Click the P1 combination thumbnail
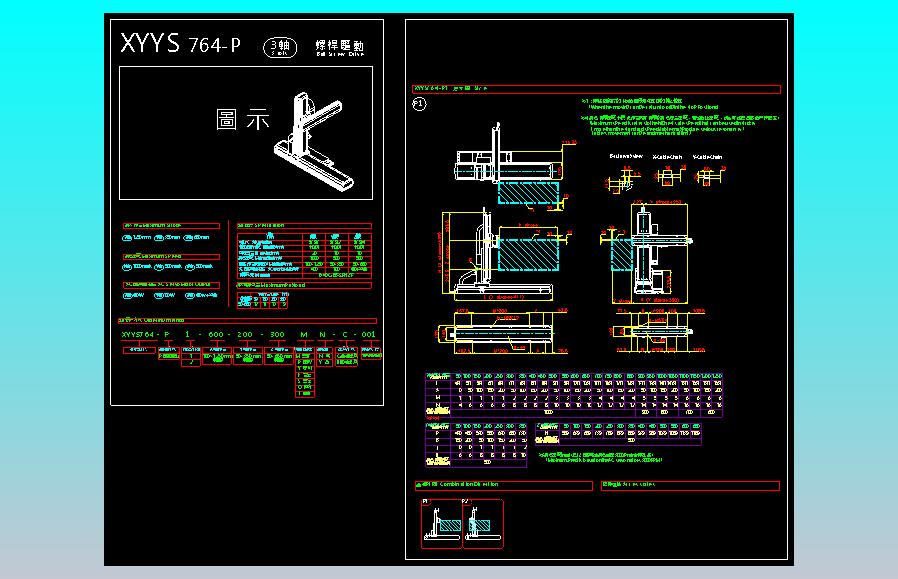The width and height of the screenshot is (898, 579). pyautogui.click(x=440, y=522)
